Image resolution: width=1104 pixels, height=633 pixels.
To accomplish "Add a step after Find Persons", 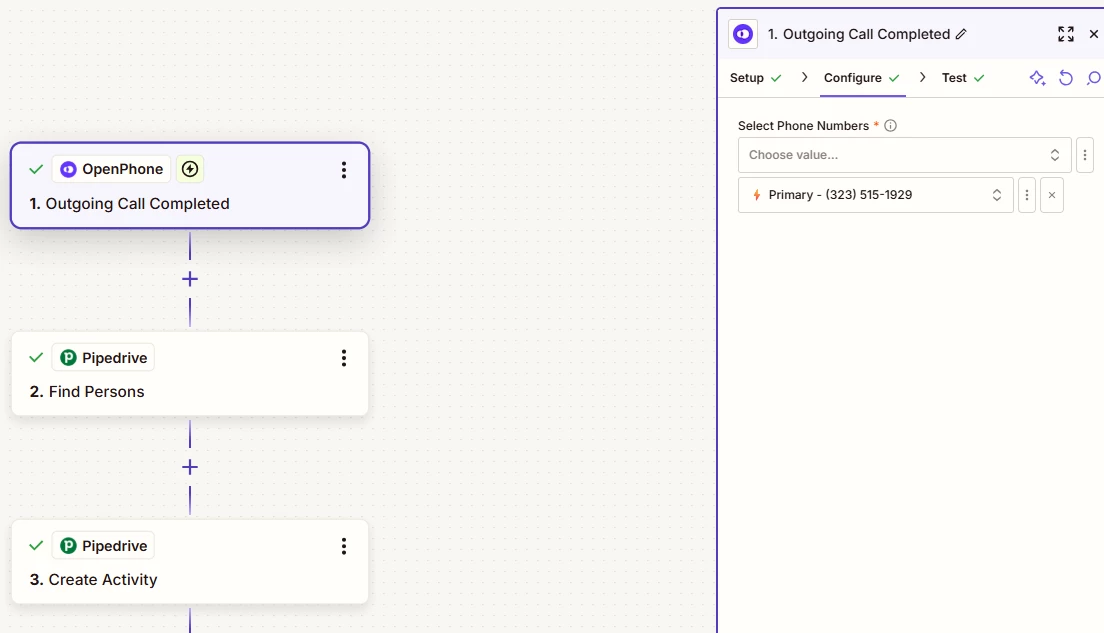I will coord(190,467).
